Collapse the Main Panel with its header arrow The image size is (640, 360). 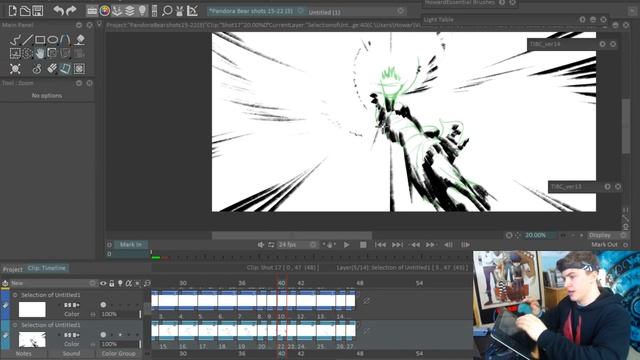click(79, 25)
